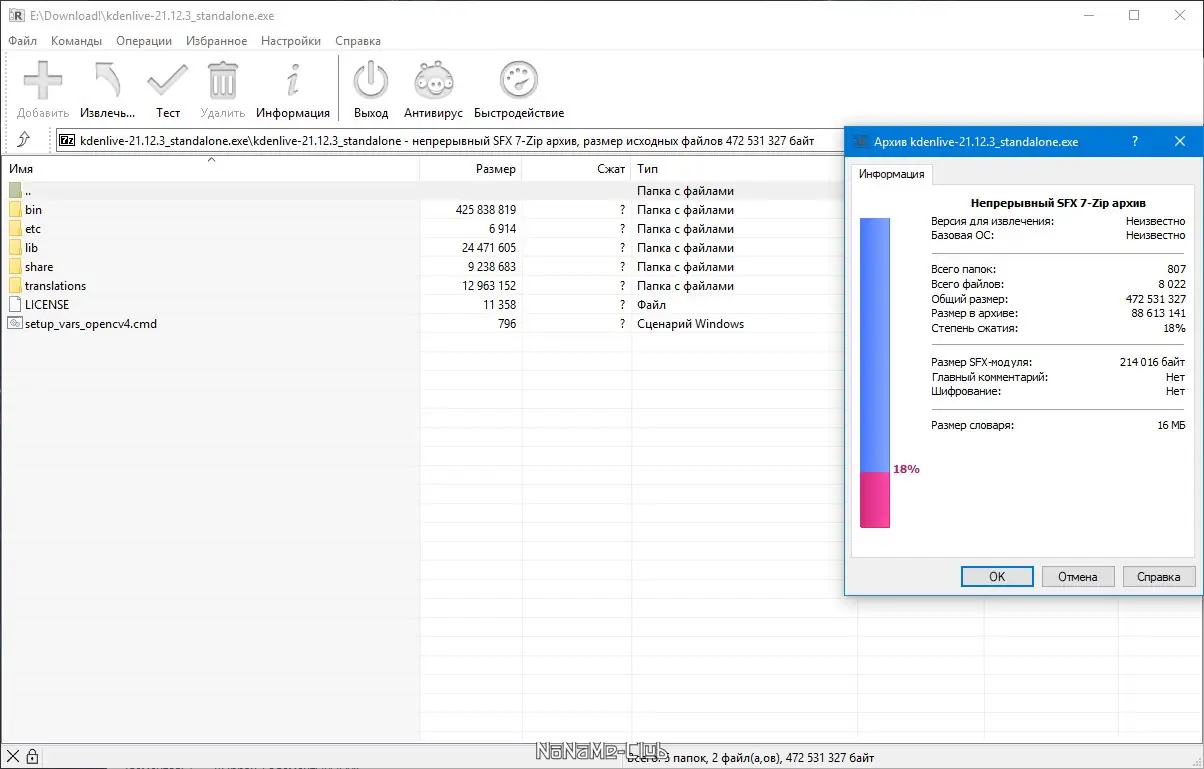Viewport: 1204px width, 769px height.
Task: Click the blue portion of size bar
Action: (x=875, y=346)
